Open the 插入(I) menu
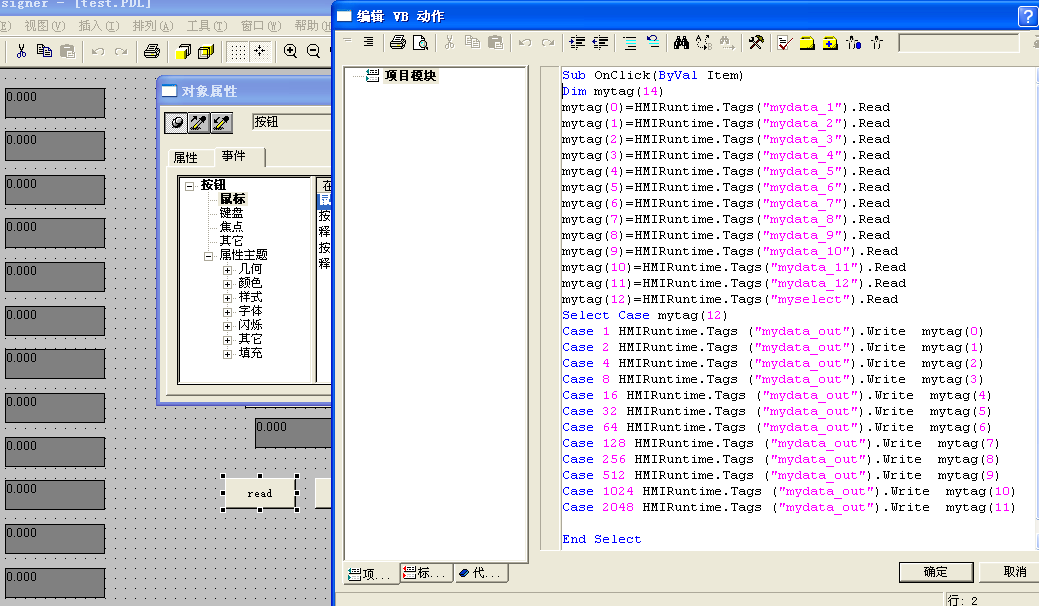 [x=99, y=26]
